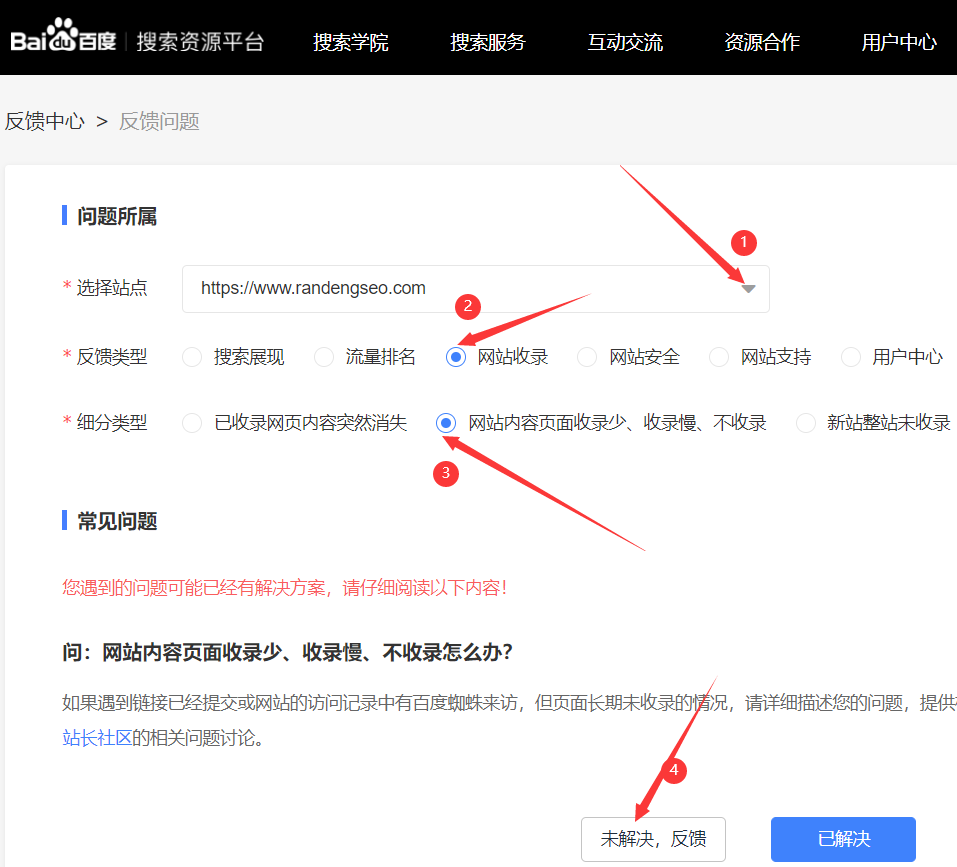Choose the 网站收录 radio option

[x=456, y=357]
